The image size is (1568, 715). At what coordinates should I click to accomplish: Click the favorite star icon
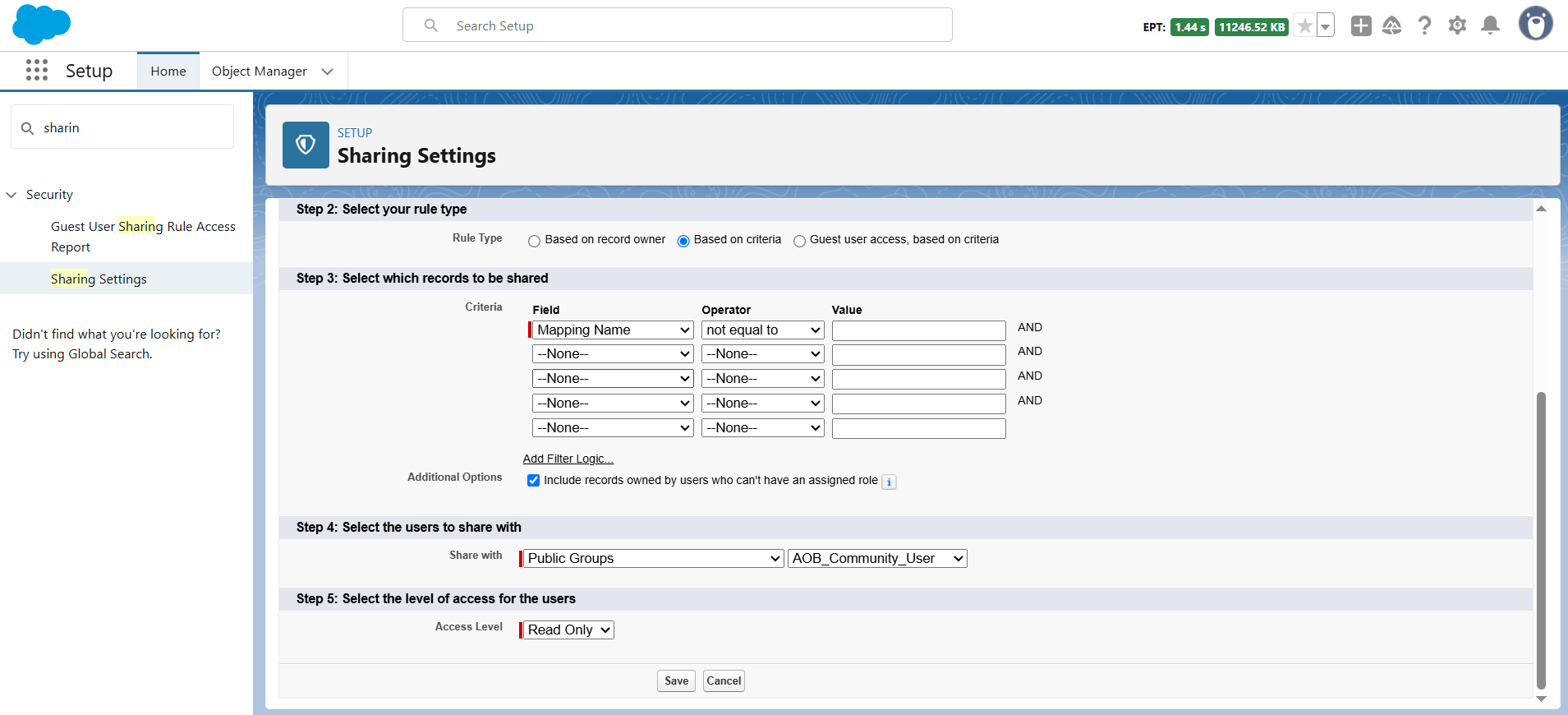coord(1304,26)
